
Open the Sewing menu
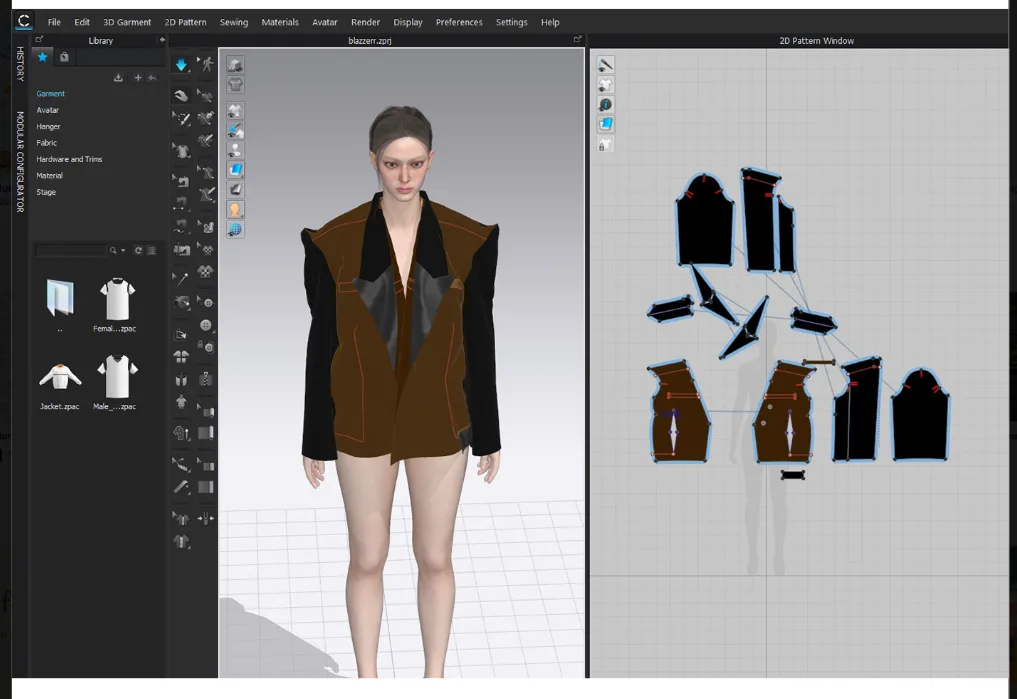click(233, 22)
